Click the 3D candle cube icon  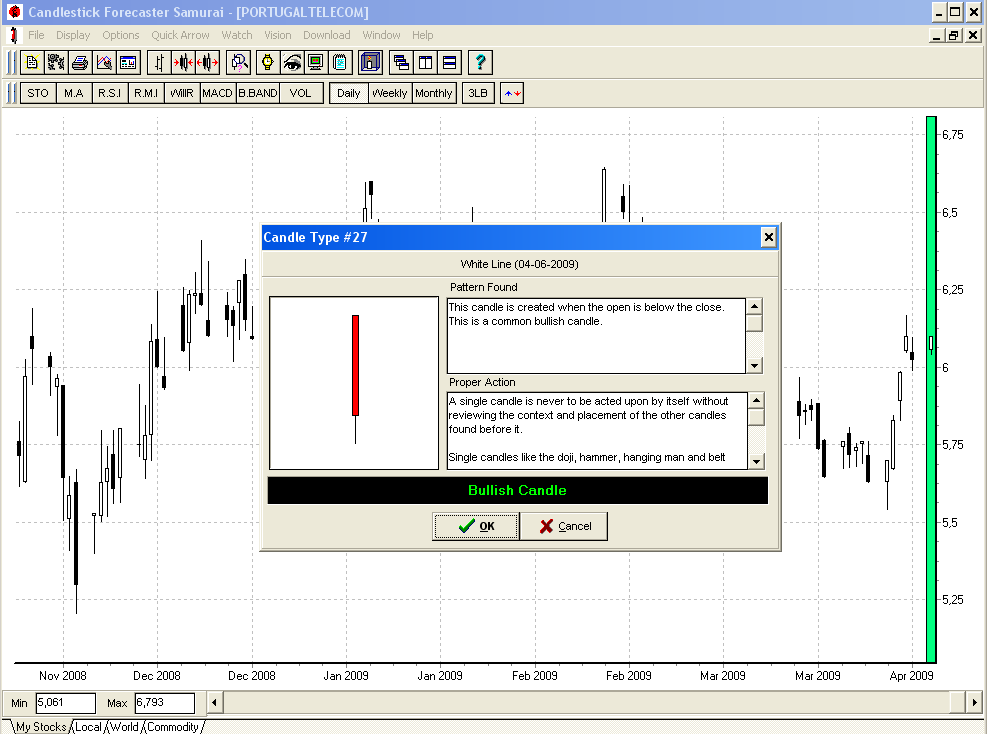370,62
